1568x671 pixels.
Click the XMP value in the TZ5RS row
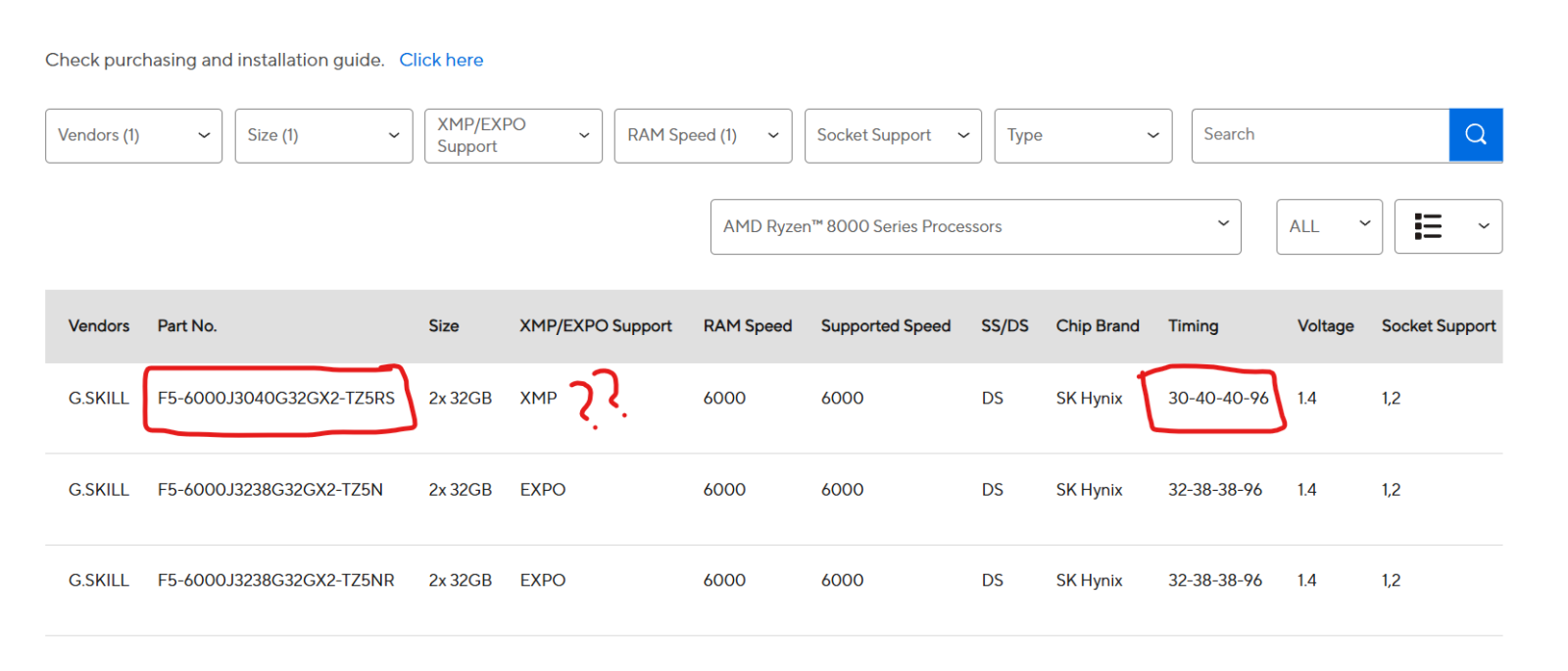(538, 399)
